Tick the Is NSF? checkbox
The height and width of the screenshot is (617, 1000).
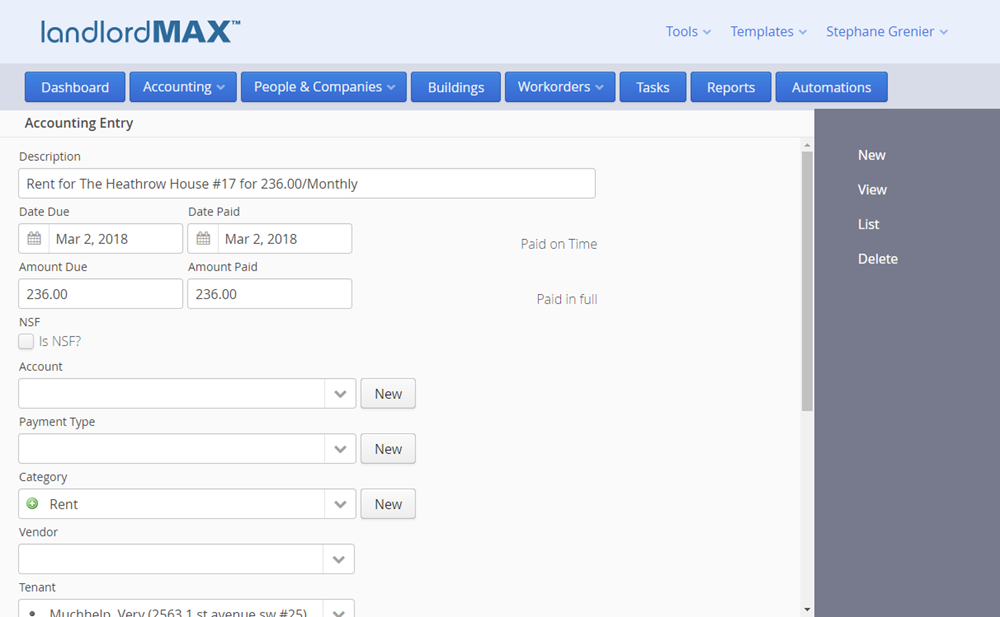[x=26, y=341]
